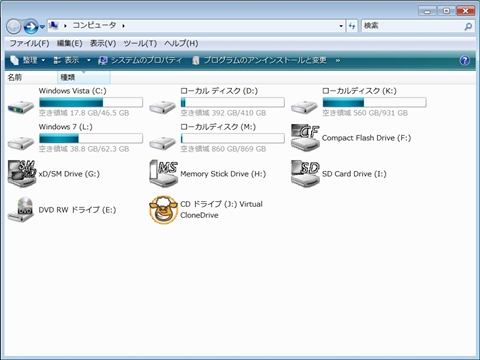Select the Memory Stick Drive (H:) icon
The height and width of the screenshot is (360, 480).
tap(163, 174)
